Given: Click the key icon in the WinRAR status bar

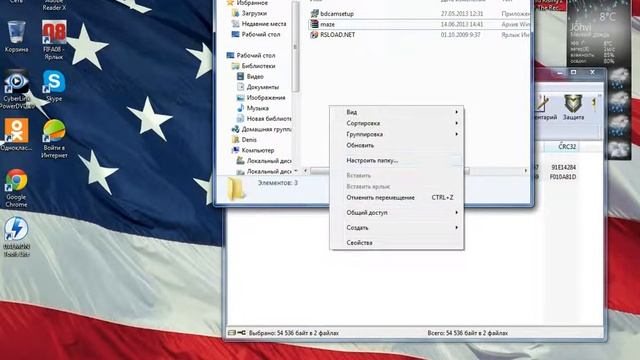Looking at the screenshot, I should click(x=241, y=333).
